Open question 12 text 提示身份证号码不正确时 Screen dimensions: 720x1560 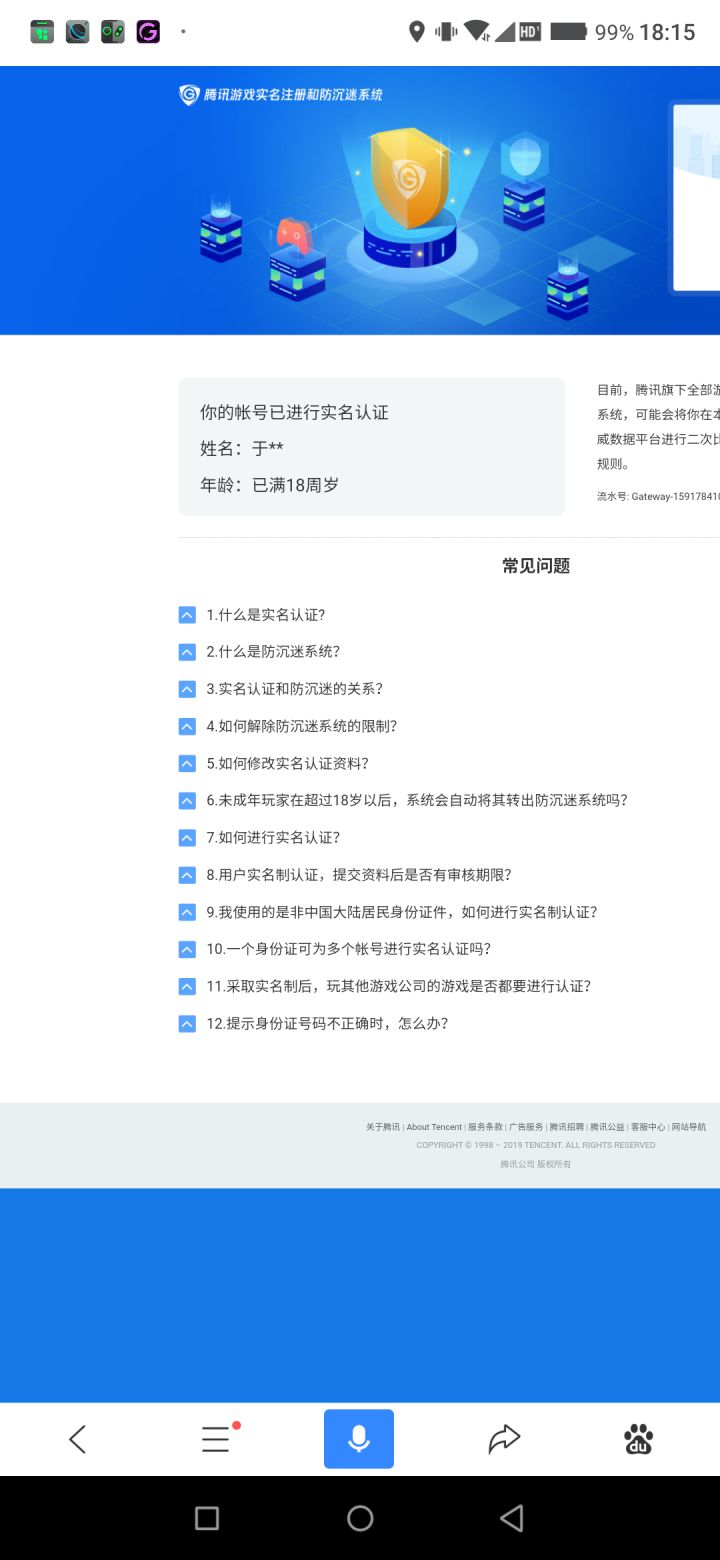(327, 1023)
